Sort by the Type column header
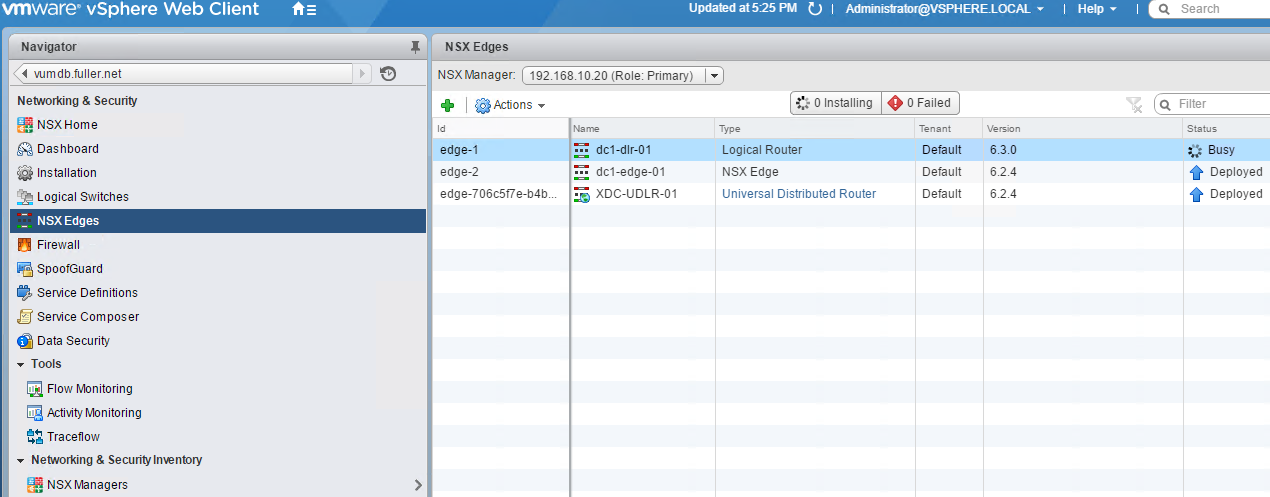Image resolution: width=1270 pixels, height=497 pixels. 815,129
